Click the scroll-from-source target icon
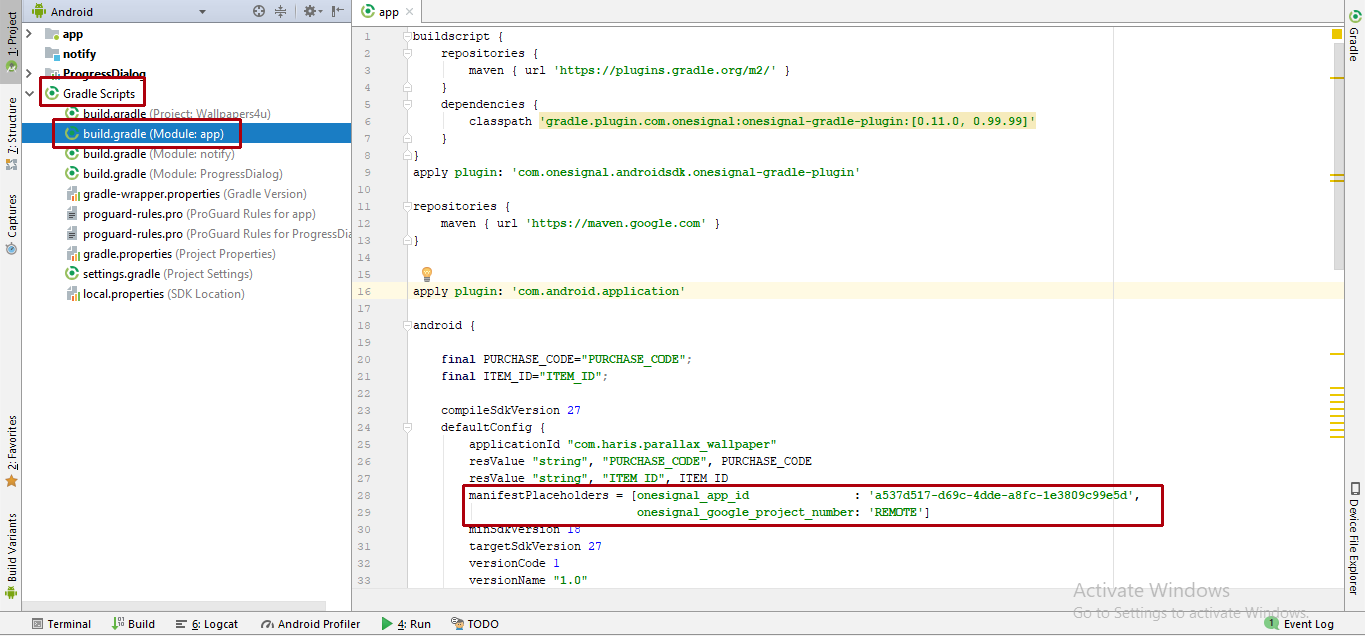This screenshot has width=1365, height=636. pos(259,11)
